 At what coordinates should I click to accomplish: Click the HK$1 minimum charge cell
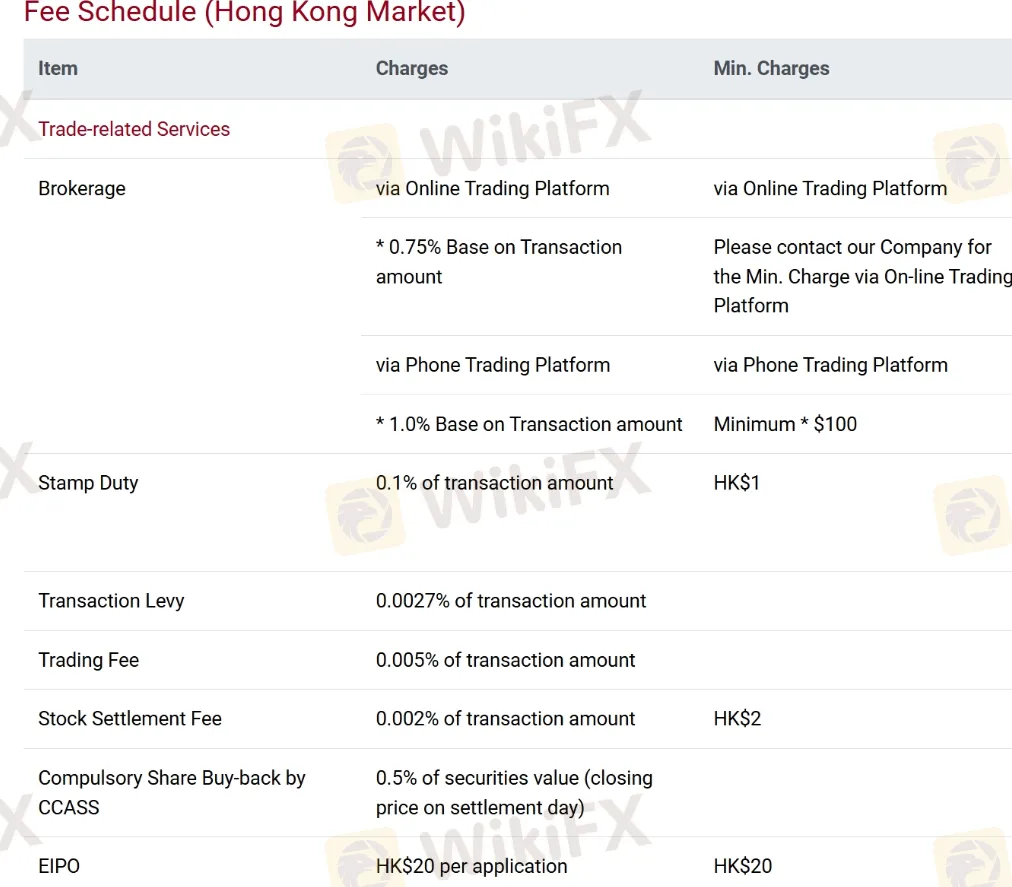[x=737, y=483]
